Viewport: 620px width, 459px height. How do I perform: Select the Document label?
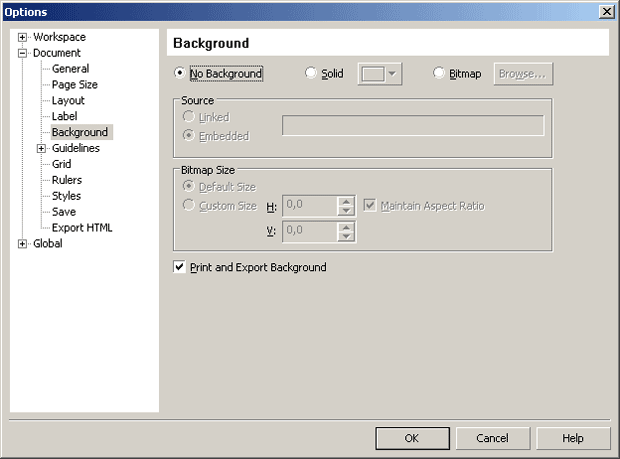(x=57, y=53)
